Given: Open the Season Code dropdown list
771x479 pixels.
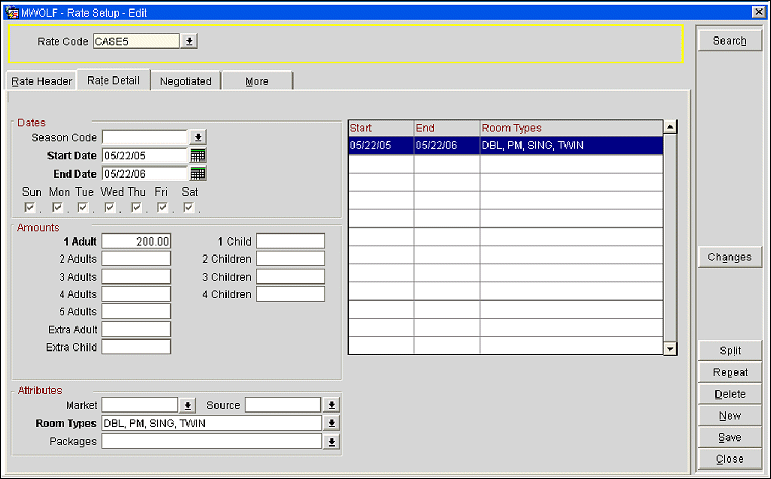Looking at the screenshot, I should click(198, 138).
